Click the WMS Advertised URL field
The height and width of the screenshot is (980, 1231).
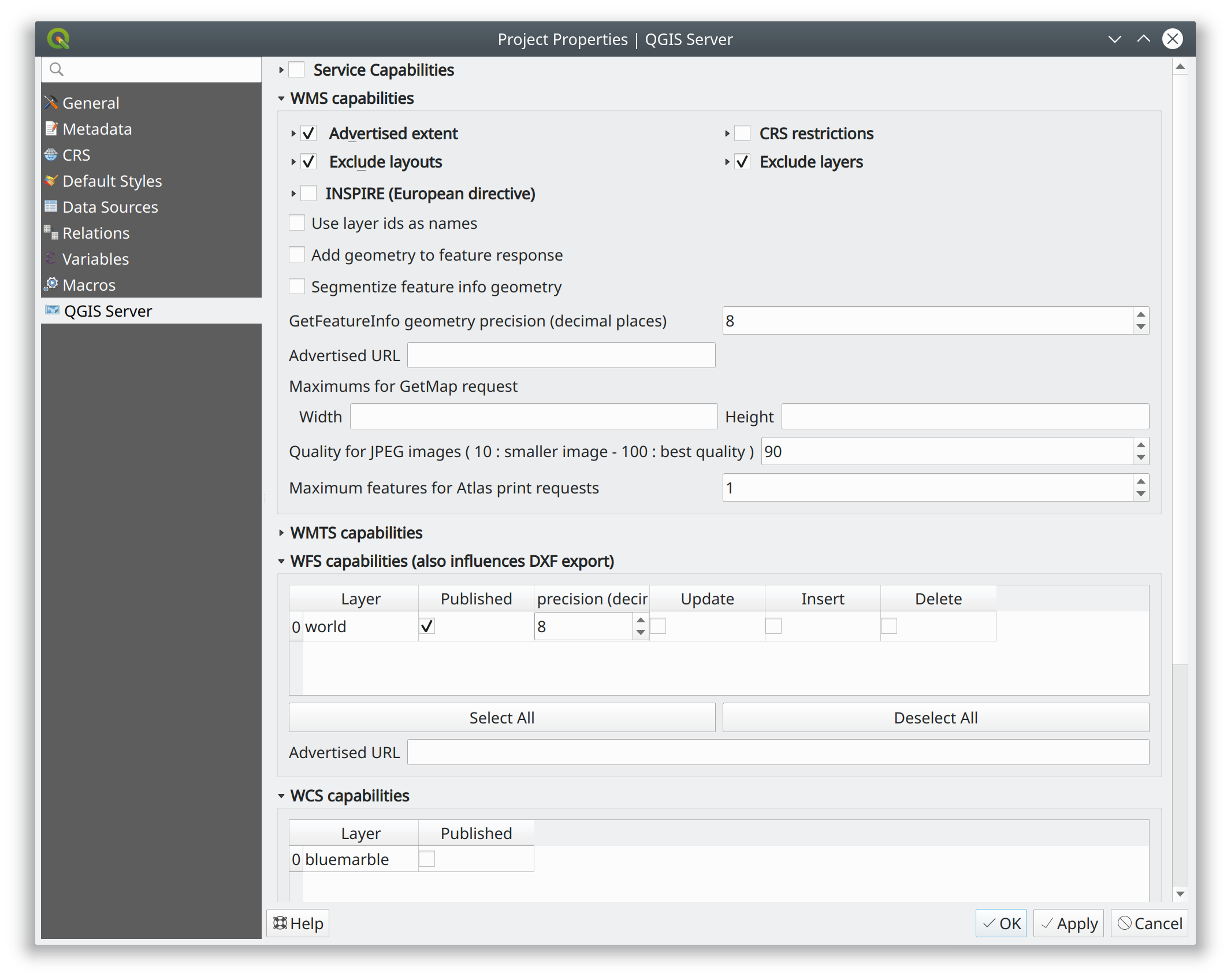[561, 355]
